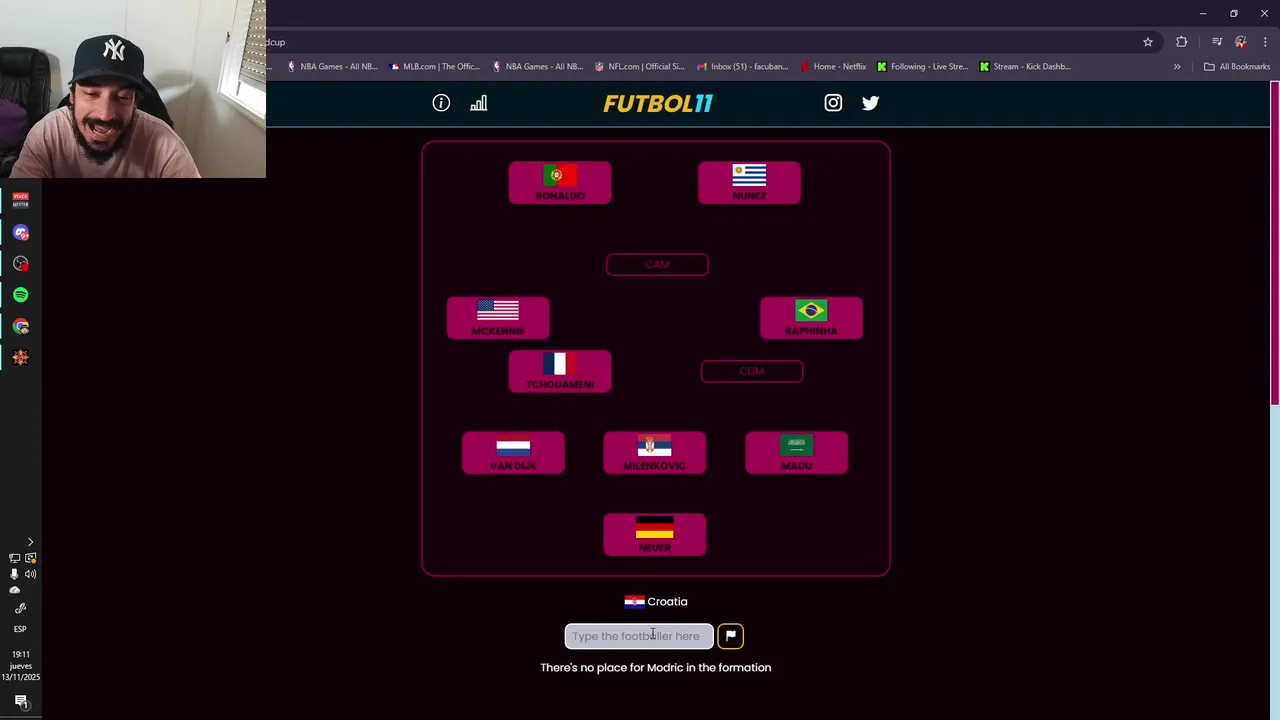Open Following - Live Streams Kick bookmark
This screenshot has height=720, width=1280.
click(922, 67)
